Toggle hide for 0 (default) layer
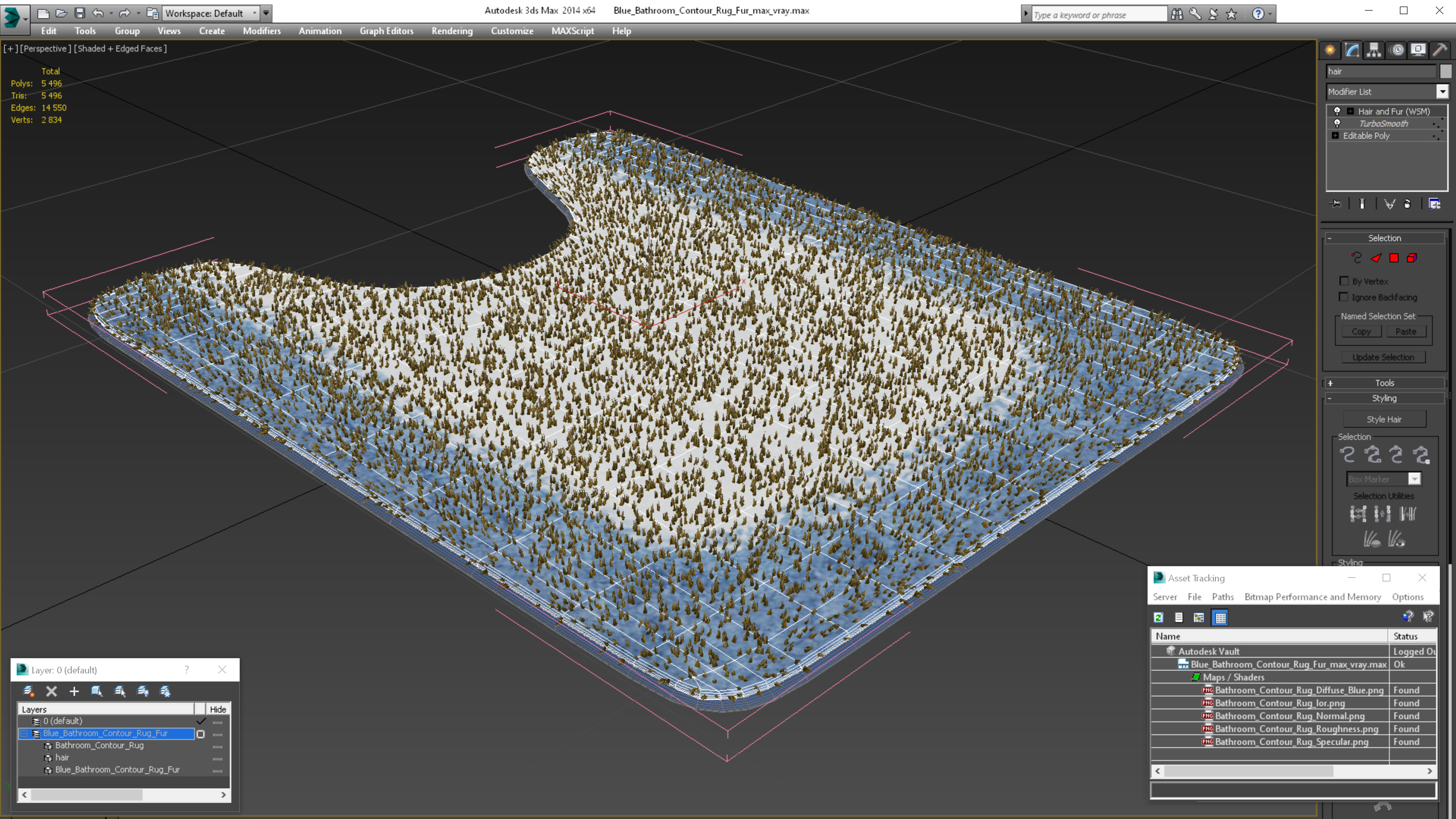The image size is (1456, 819). (217, 722)
